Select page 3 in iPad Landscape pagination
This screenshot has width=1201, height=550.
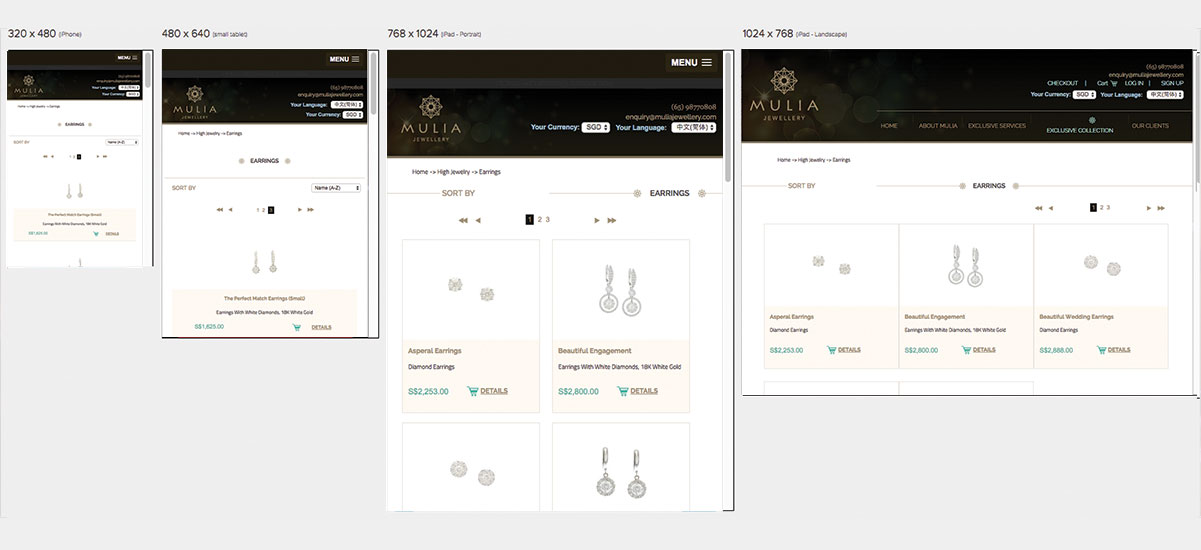tap(1108, 207)
